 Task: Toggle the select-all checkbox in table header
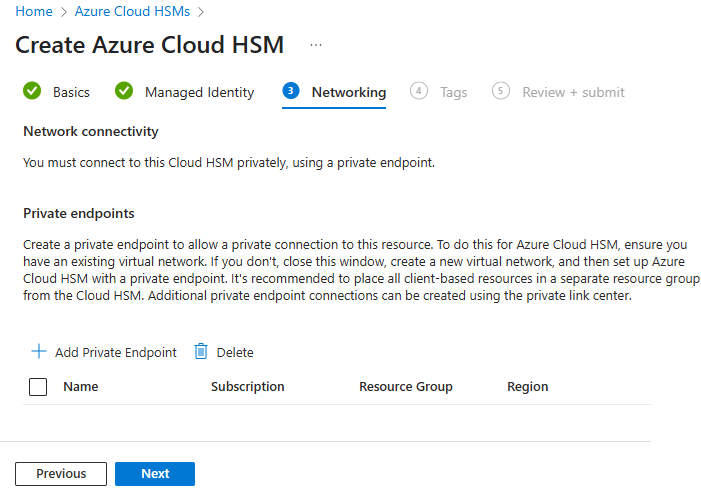pyautogui.click(x=39, y=387)
